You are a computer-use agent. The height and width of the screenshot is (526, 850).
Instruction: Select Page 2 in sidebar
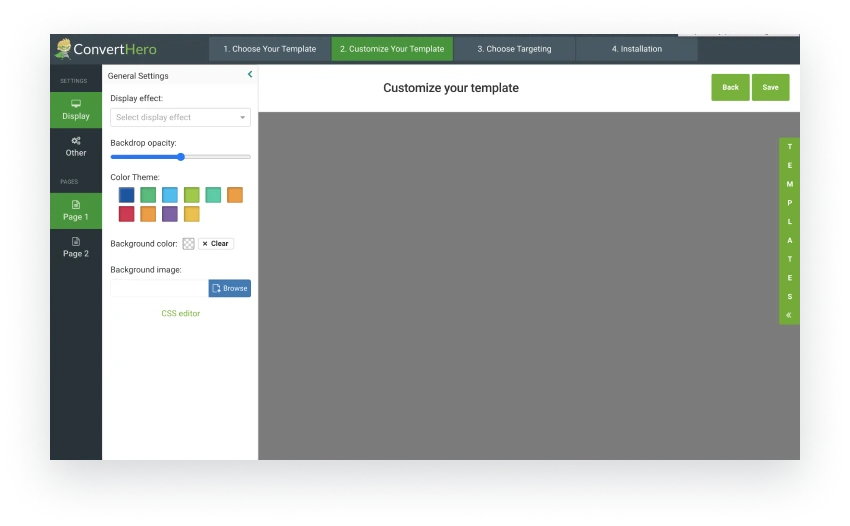tap(76, 248)
